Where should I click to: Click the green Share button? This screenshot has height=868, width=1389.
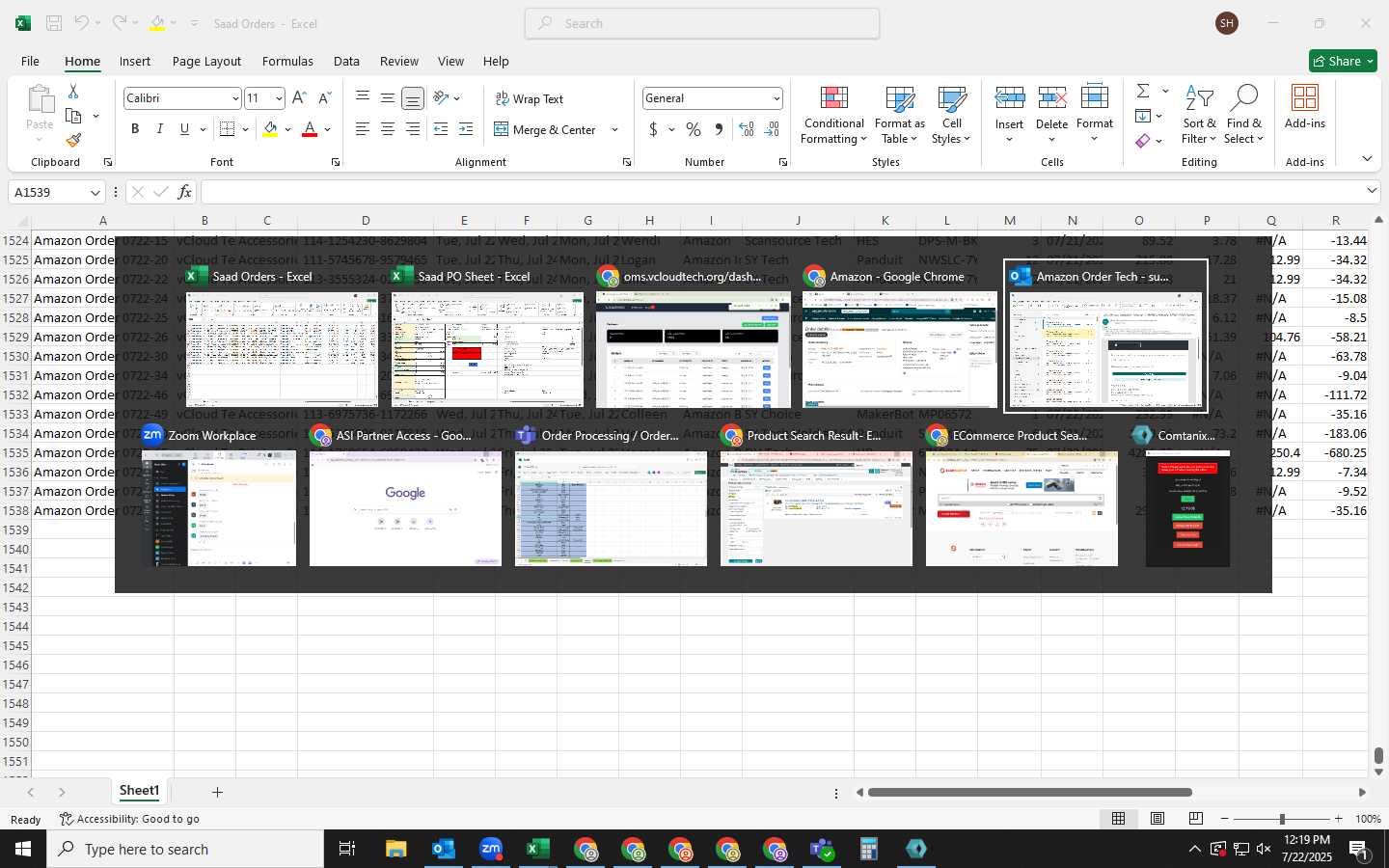1343,61
